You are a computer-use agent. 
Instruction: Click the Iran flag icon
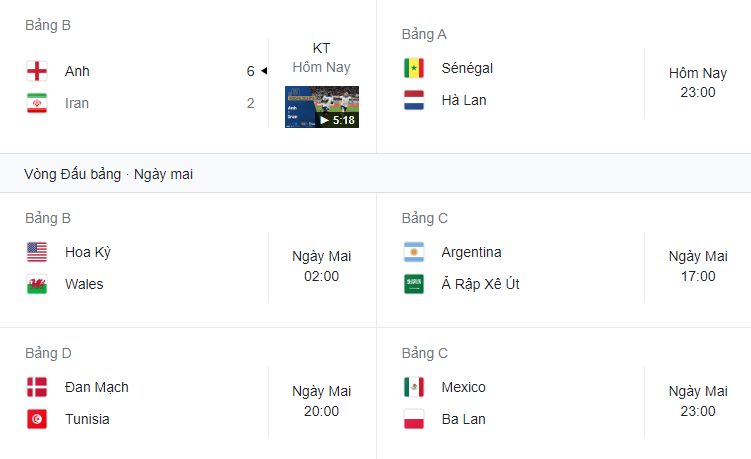point(37,103)
